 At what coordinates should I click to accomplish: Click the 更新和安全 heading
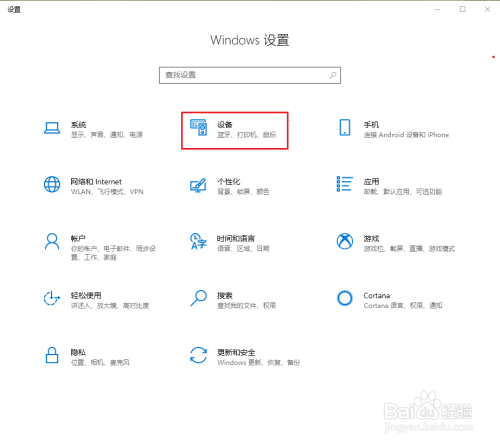tap(236, 352)
